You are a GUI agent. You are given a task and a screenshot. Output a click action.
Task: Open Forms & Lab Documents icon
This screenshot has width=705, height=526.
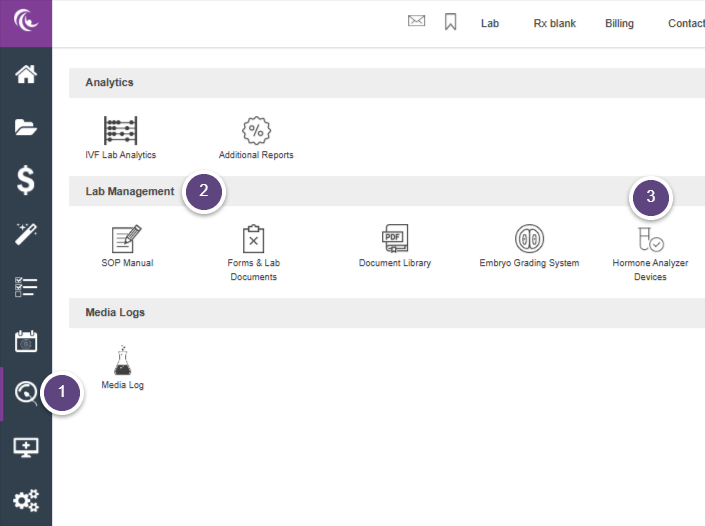254,240
